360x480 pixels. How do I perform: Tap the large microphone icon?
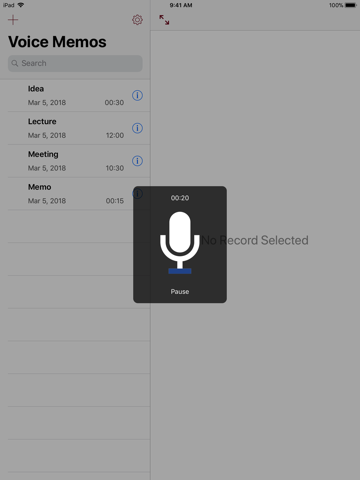pyautogui.click(x=180, y=243)
